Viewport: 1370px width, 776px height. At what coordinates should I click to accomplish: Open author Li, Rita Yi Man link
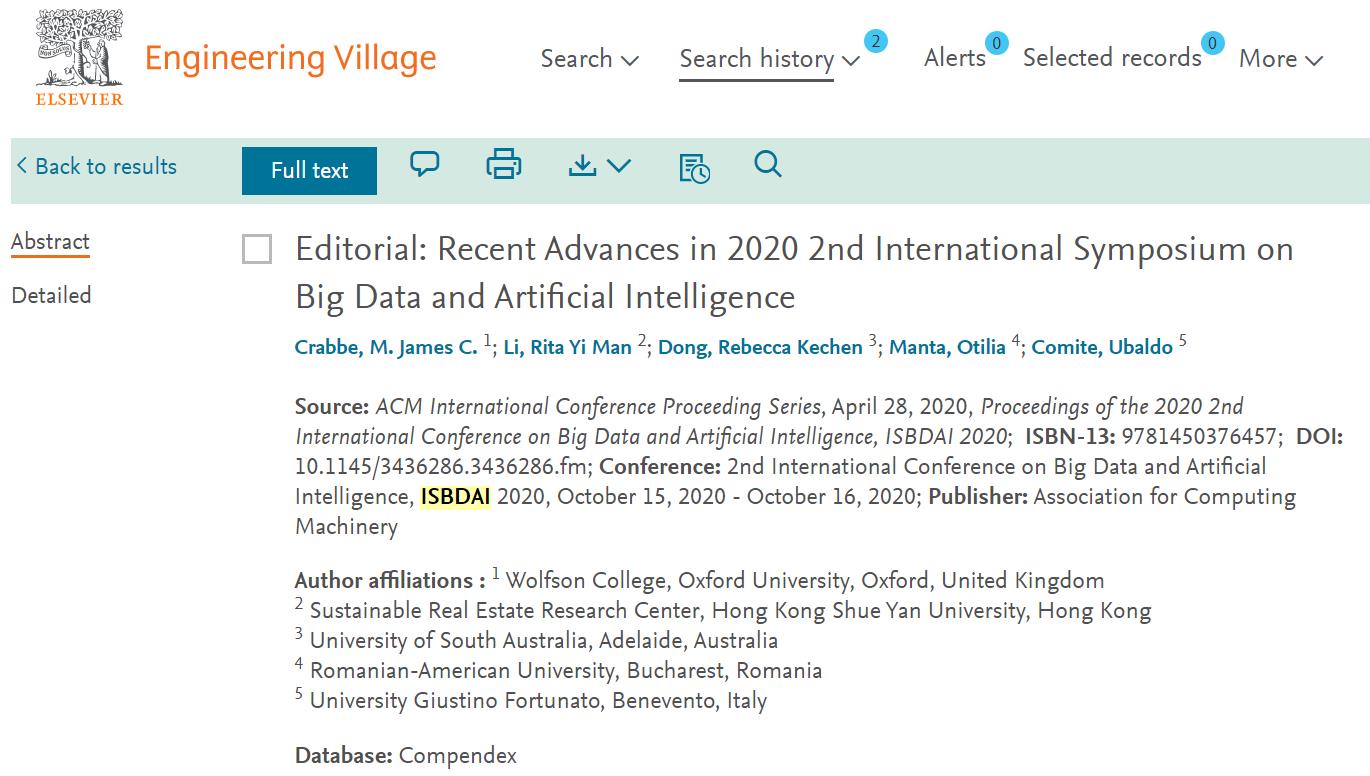[x=567, y=348]
